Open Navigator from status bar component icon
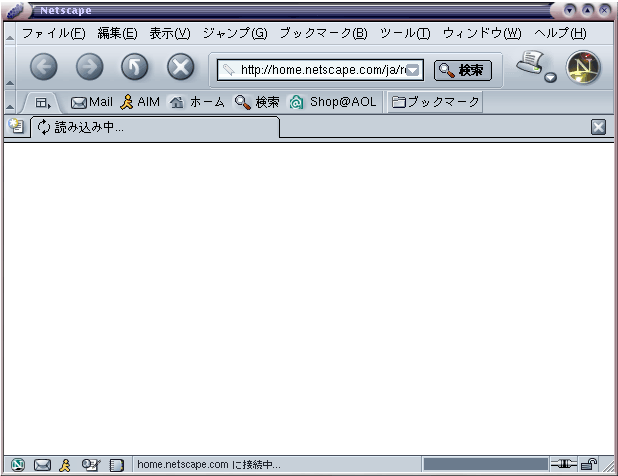The width and height of the screenshot is (618, 476). (17, 465)
